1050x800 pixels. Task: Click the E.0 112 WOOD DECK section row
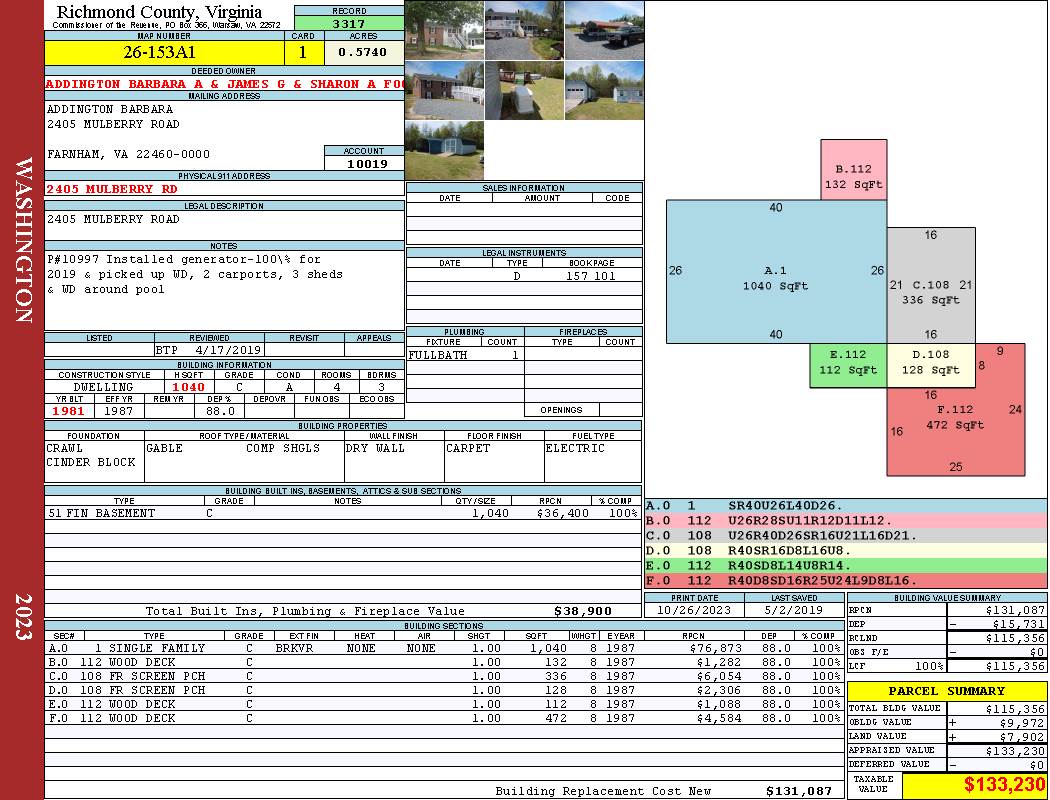[x=443, y=704]
